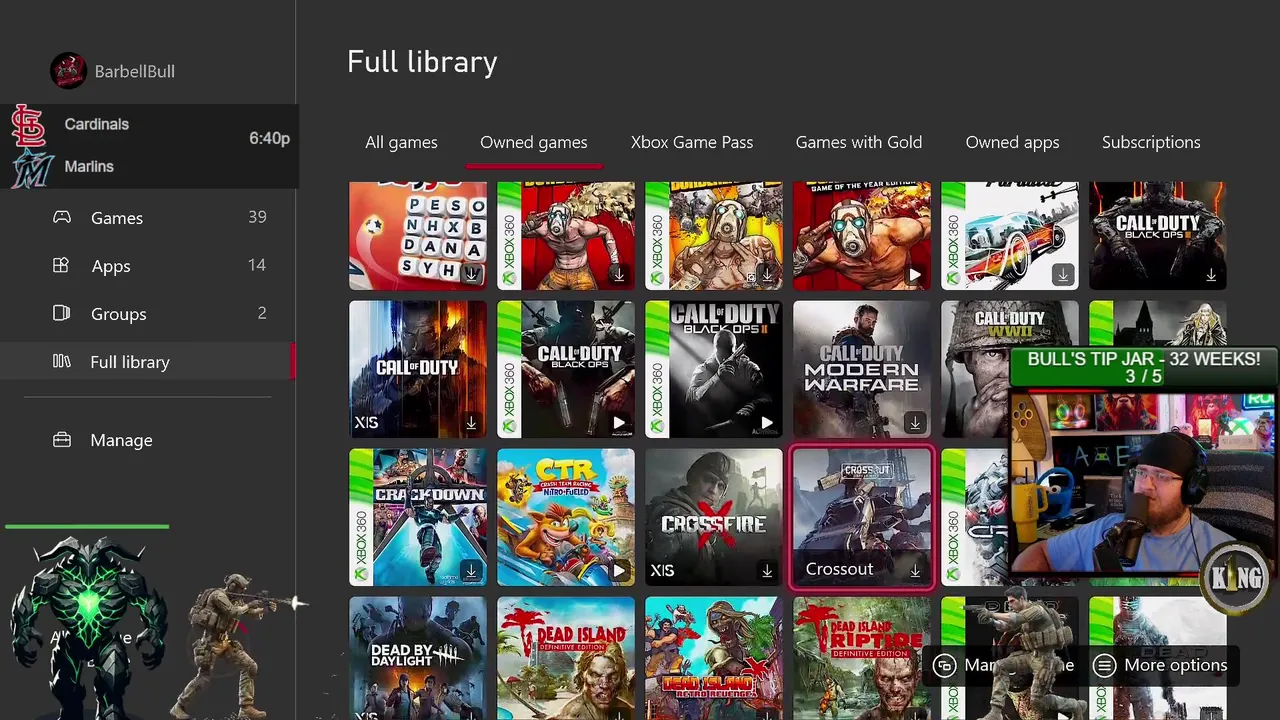Viewport: 1280px width, 720px height.
Task: Open Games section in sidebar
Action: click(148, 217)
